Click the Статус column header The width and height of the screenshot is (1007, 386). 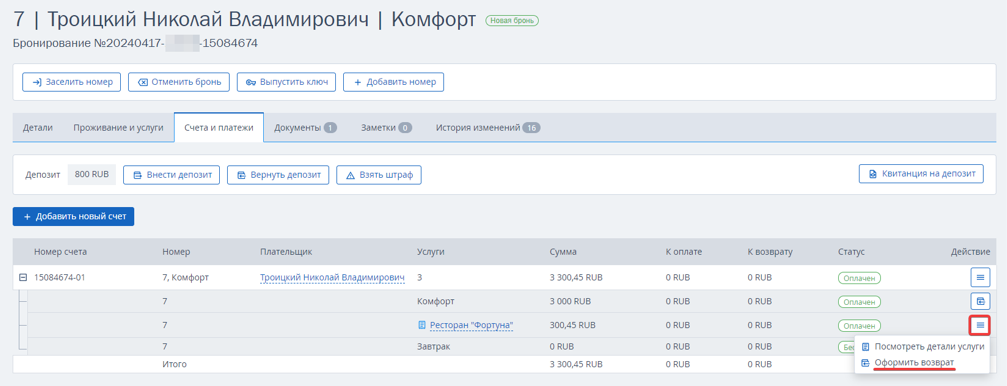click(851, 252)
